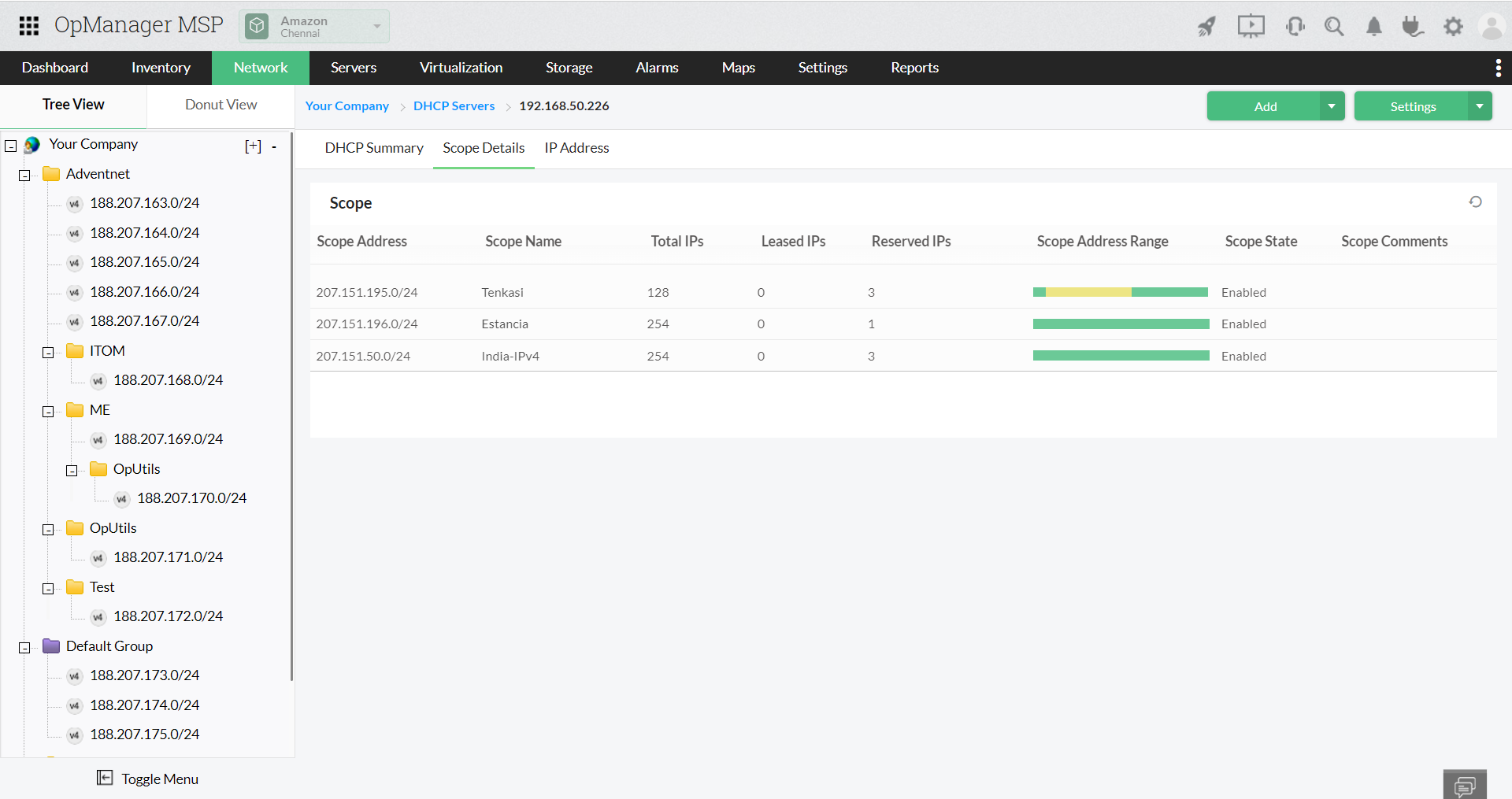
Task: Open the search magnifier icon
Action: click(1334, 27)
